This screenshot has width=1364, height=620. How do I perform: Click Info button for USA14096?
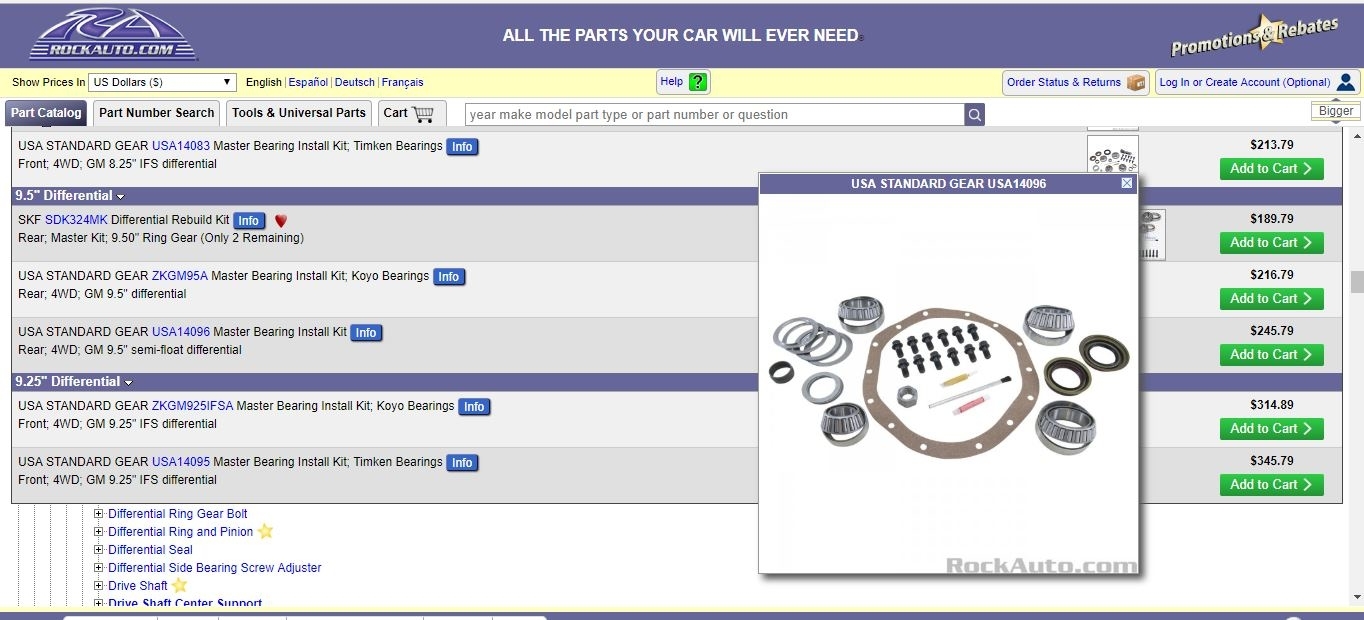point(366,333)
